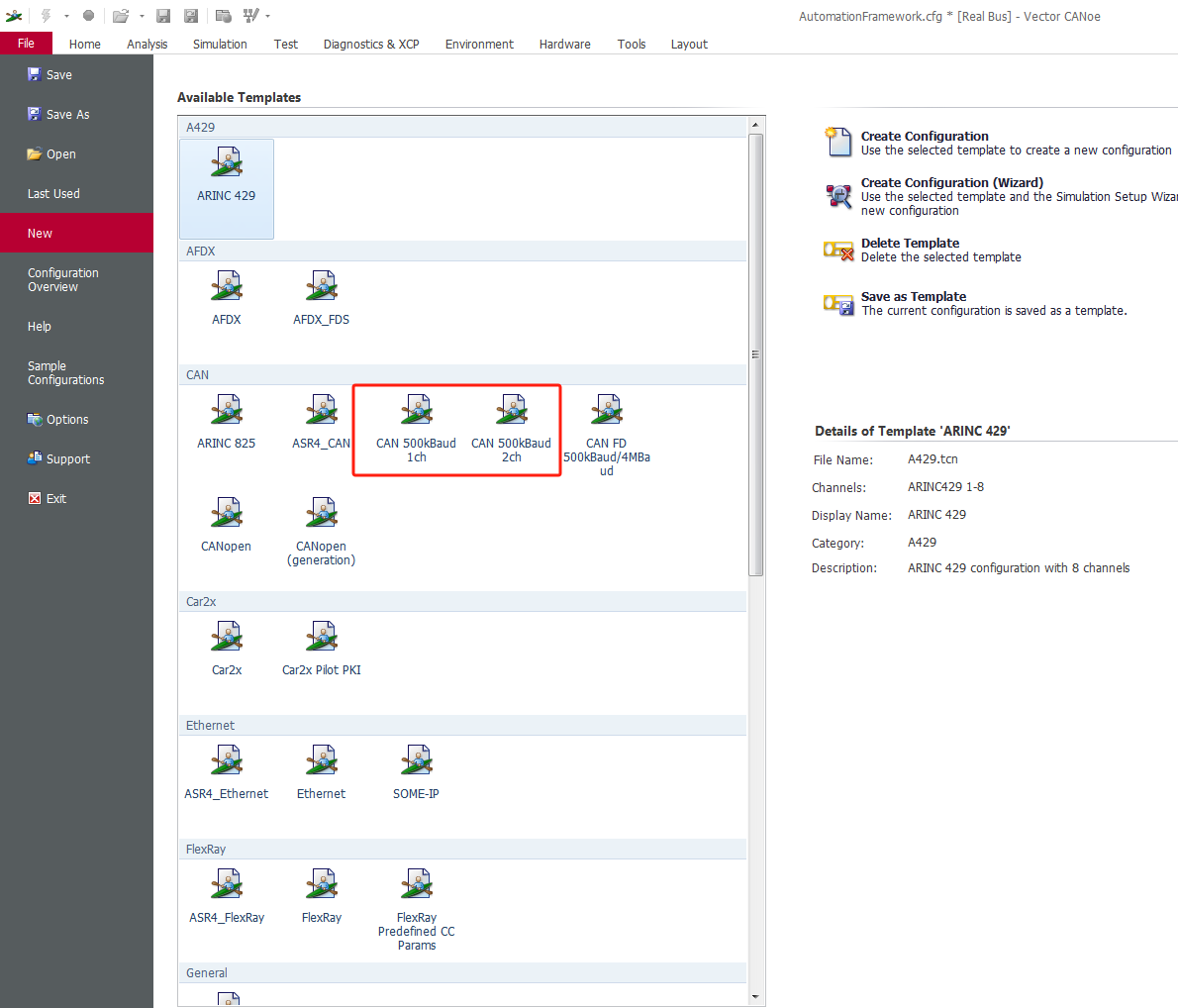Click the Delete Template action
This screenshot has width=1178, height=1008.
(923, 250)
